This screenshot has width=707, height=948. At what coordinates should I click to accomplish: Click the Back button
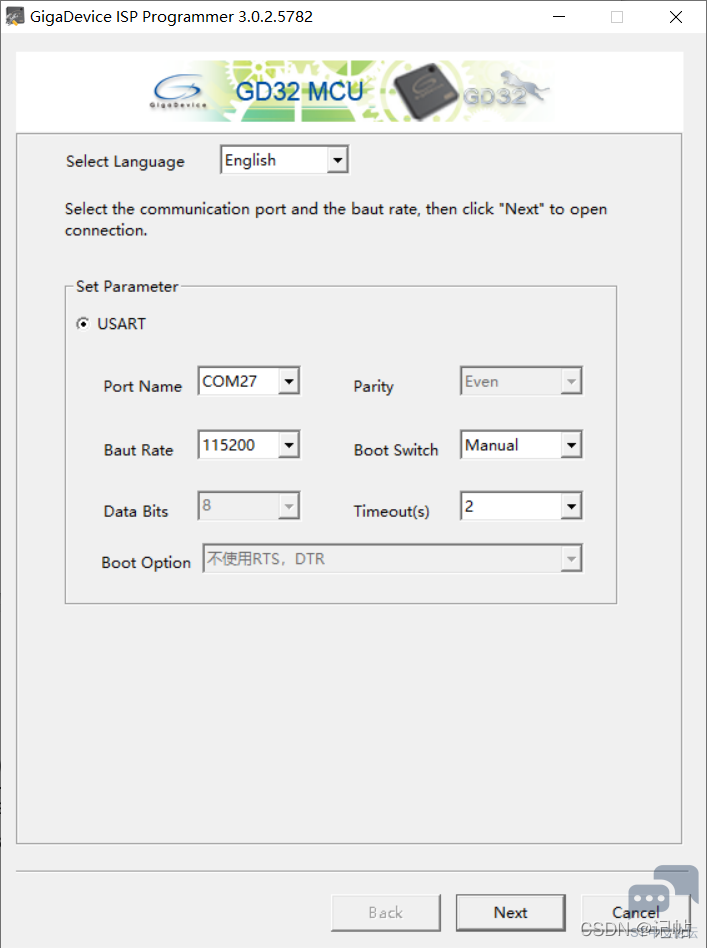(x=385, y=912)
